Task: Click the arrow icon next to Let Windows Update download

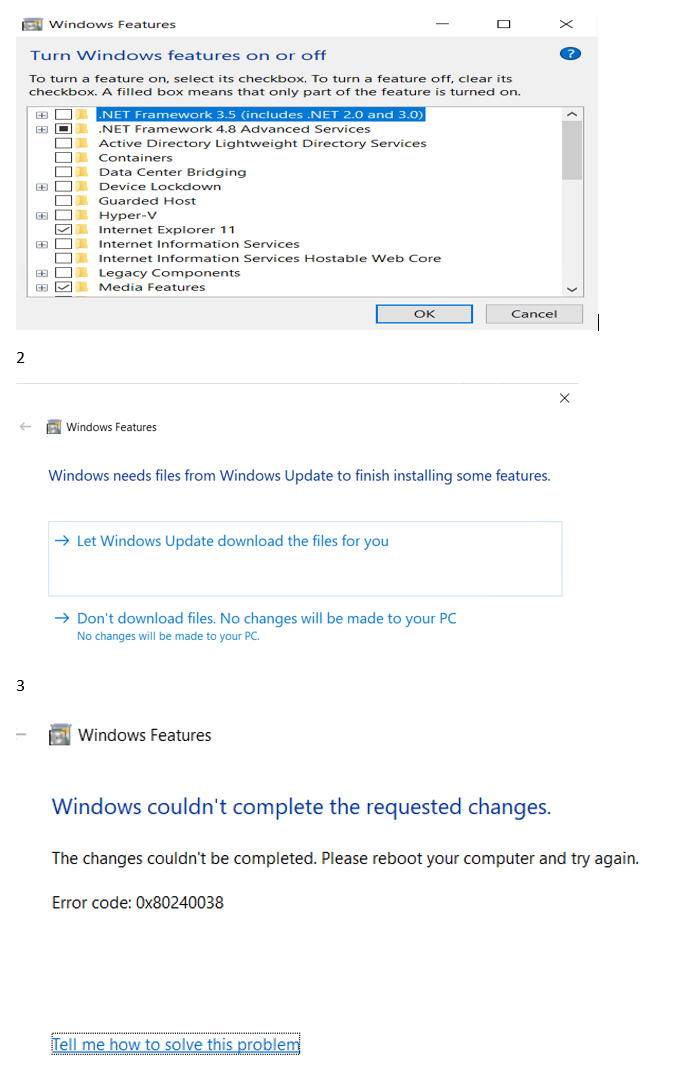Action: (62, 540)
